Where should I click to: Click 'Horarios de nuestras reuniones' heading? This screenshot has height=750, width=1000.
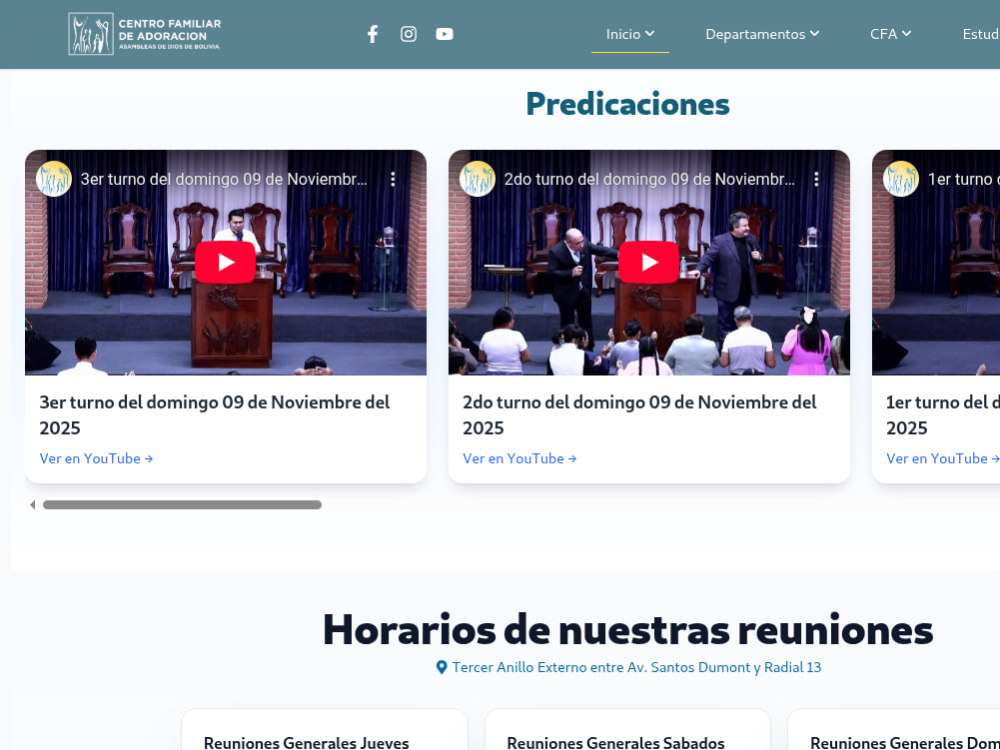point(628,629)
